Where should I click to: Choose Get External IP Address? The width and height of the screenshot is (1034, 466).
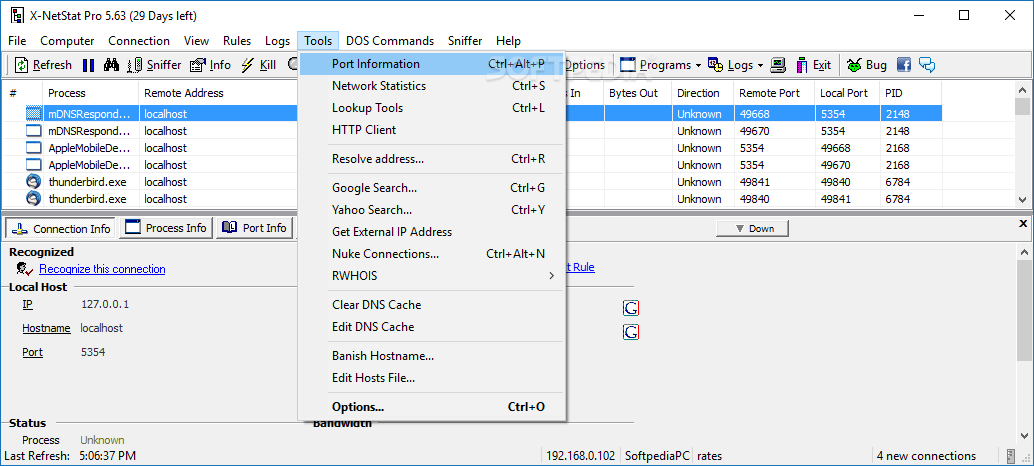pos(431,232)
